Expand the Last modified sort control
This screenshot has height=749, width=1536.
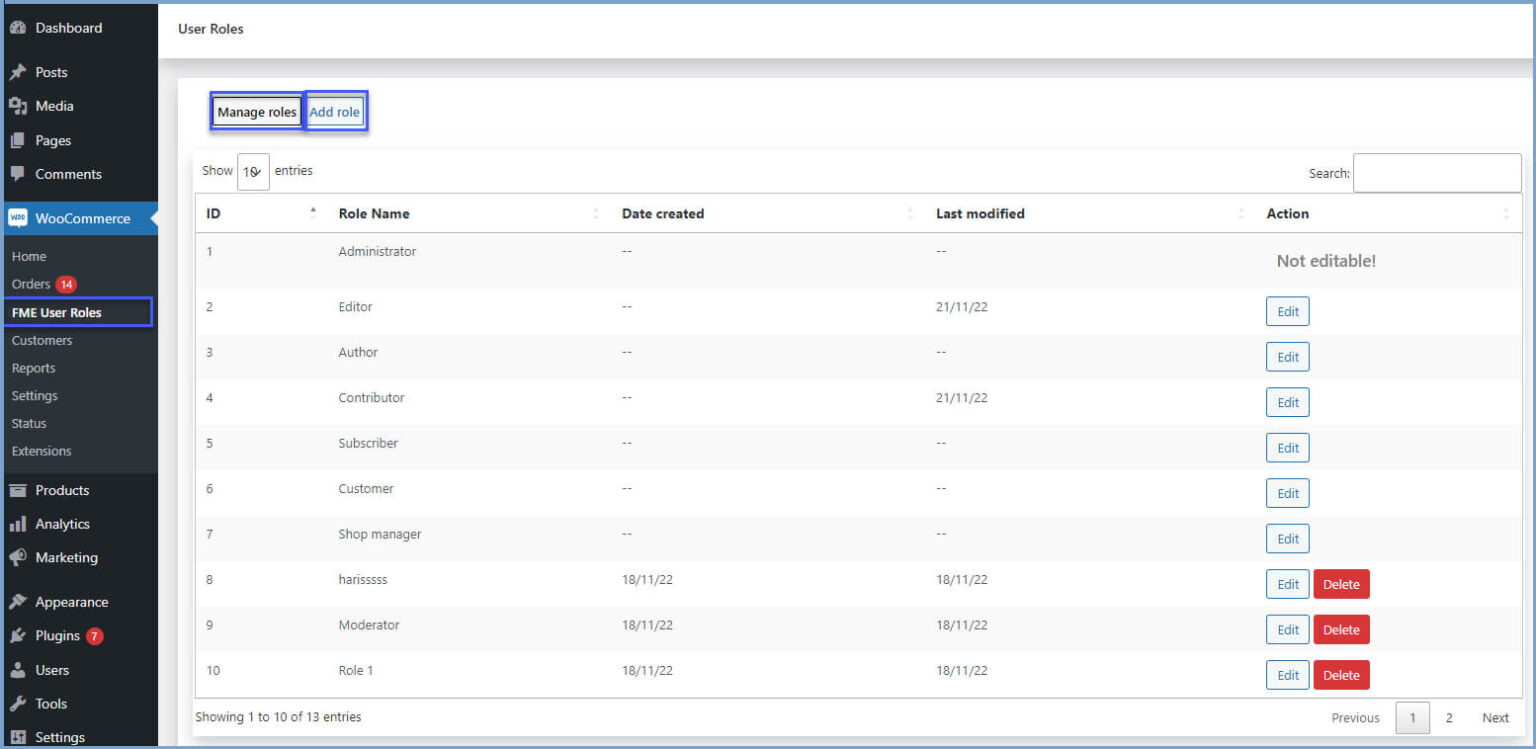1239,213
